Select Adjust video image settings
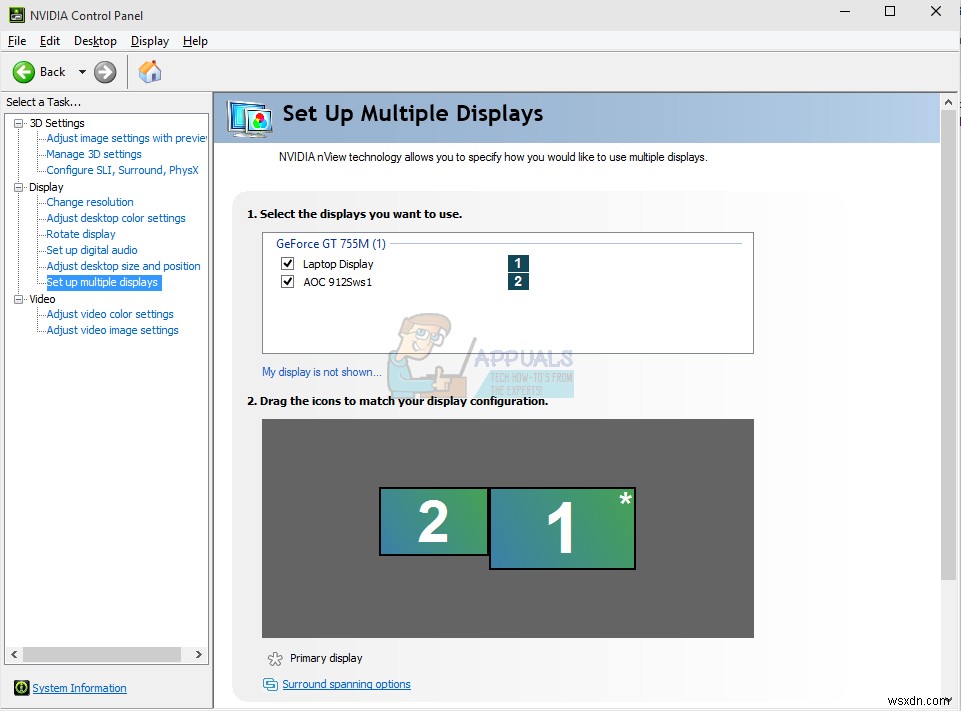The height and width of the screenshot is (711, 961). coord(112,330)
